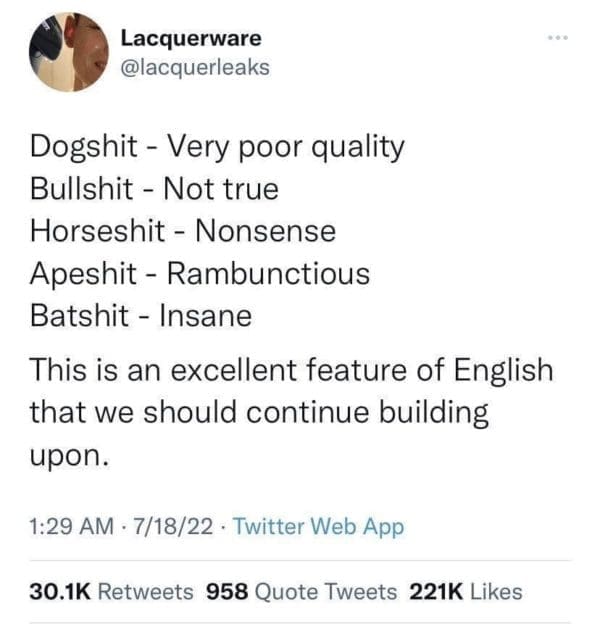View the 30.1K Retweets list
The height and width of the screenshot is (624, 600).
pos(112,591)
